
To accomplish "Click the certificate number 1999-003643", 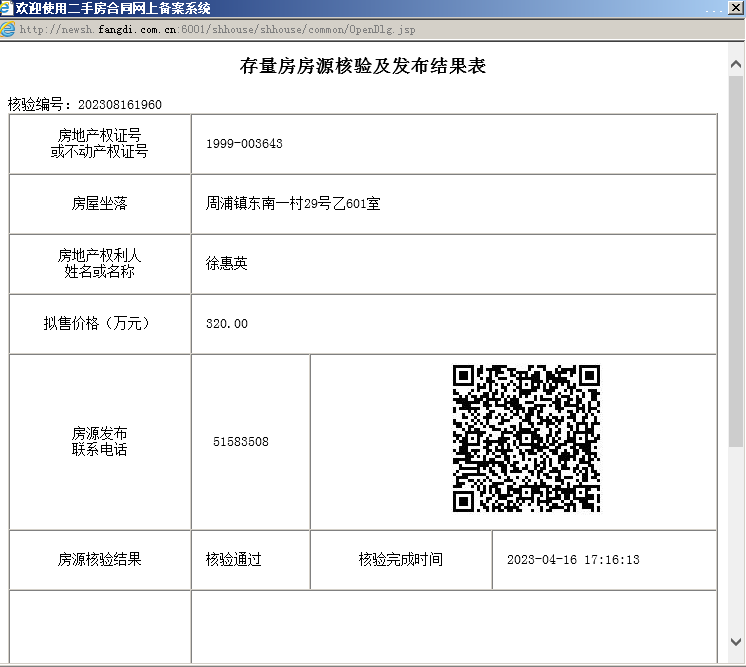I will [244, 144].
